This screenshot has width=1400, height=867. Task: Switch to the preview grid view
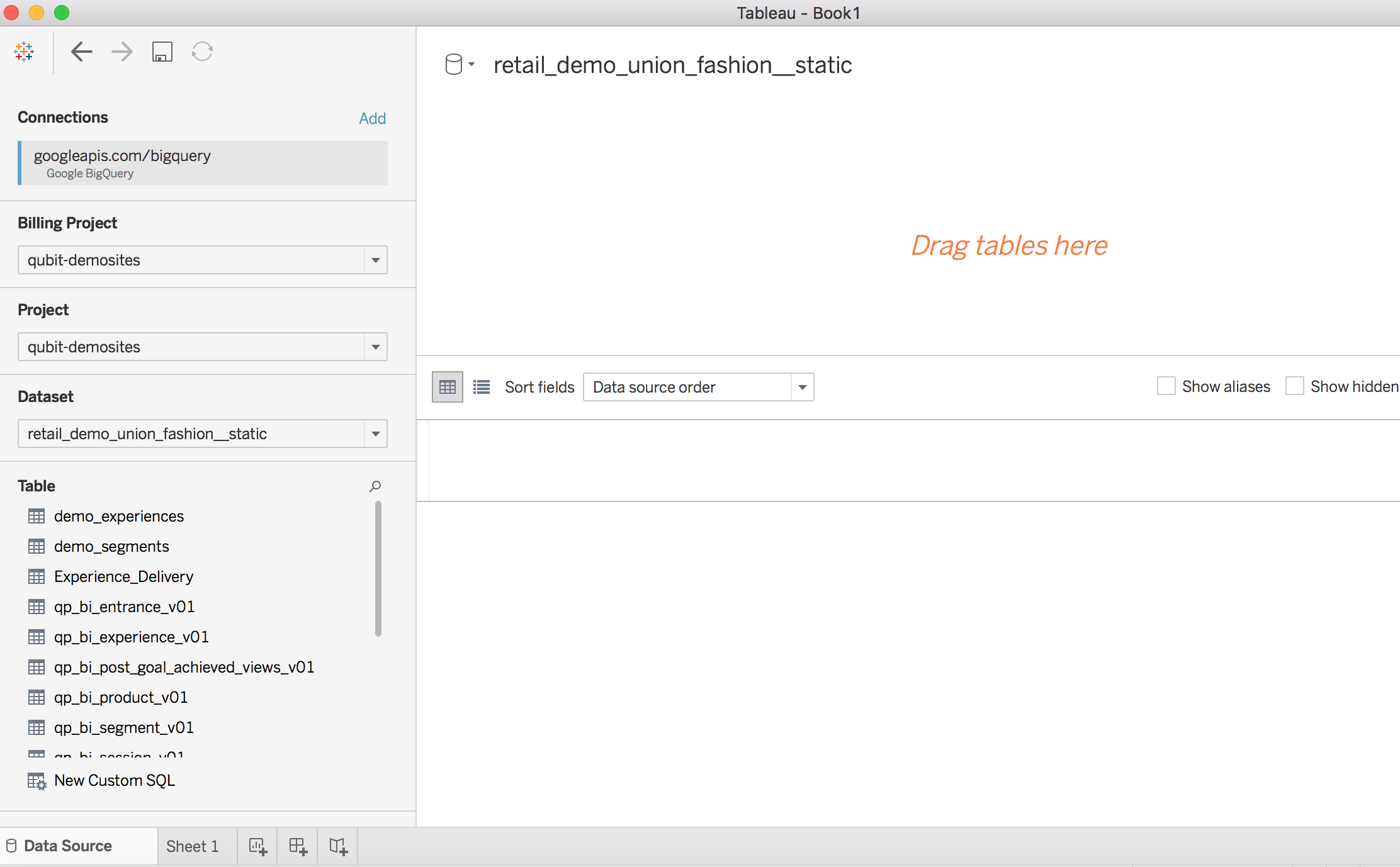point(448,387)
